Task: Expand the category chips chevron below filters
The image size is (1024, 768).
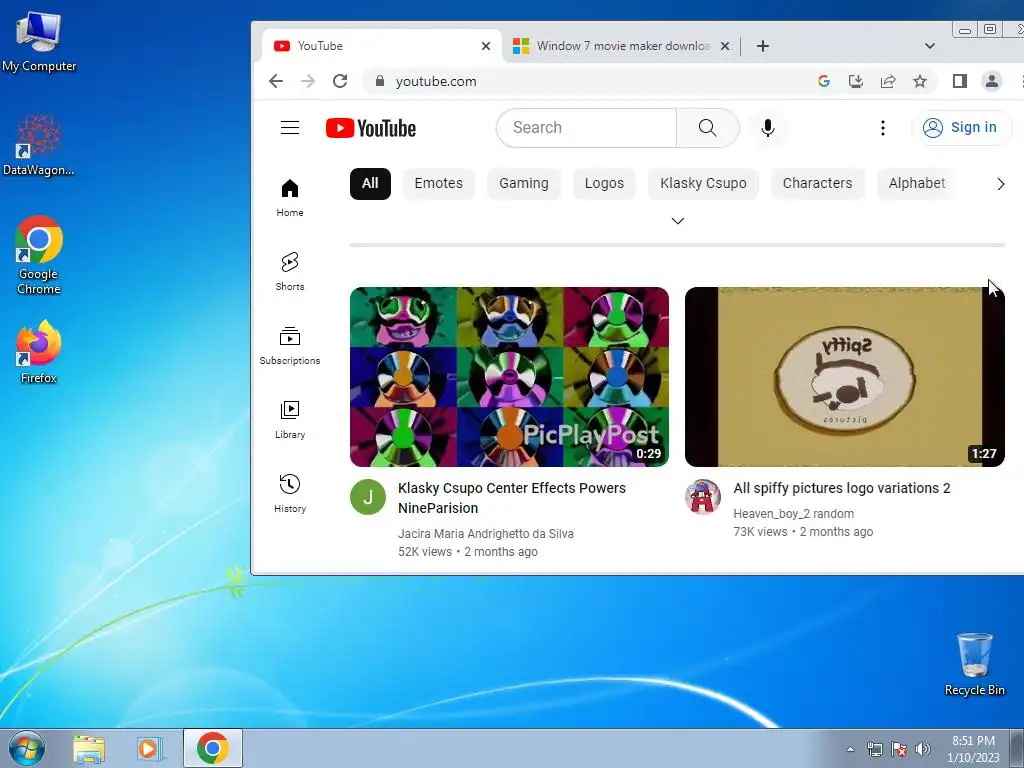Action: coord(678,221)
